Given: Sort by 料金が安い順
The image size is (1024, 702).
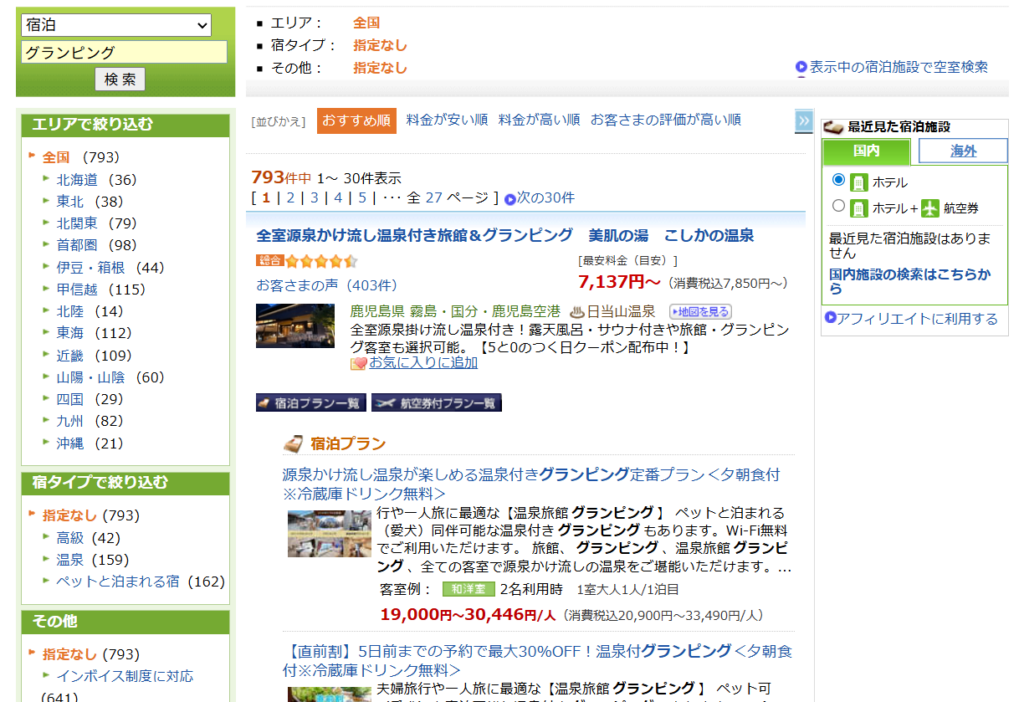Looking at the screenshot, I should pos(447,120).
